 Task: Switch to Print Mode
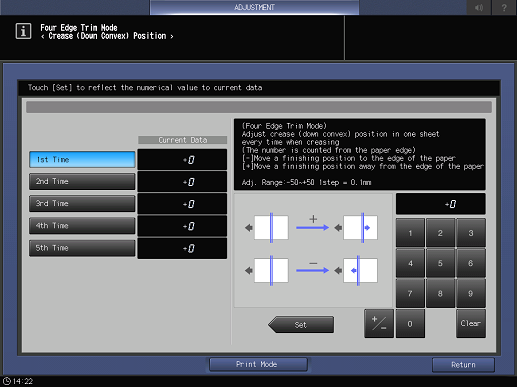pyautogui.click(x=258, y=364)
